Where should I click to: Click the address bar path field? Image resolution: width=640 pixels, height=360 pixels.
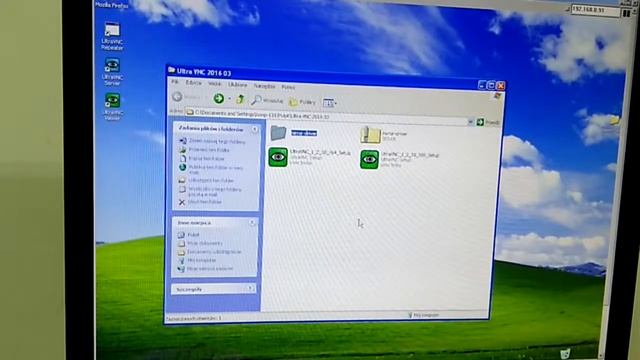(x=327, y=116)
